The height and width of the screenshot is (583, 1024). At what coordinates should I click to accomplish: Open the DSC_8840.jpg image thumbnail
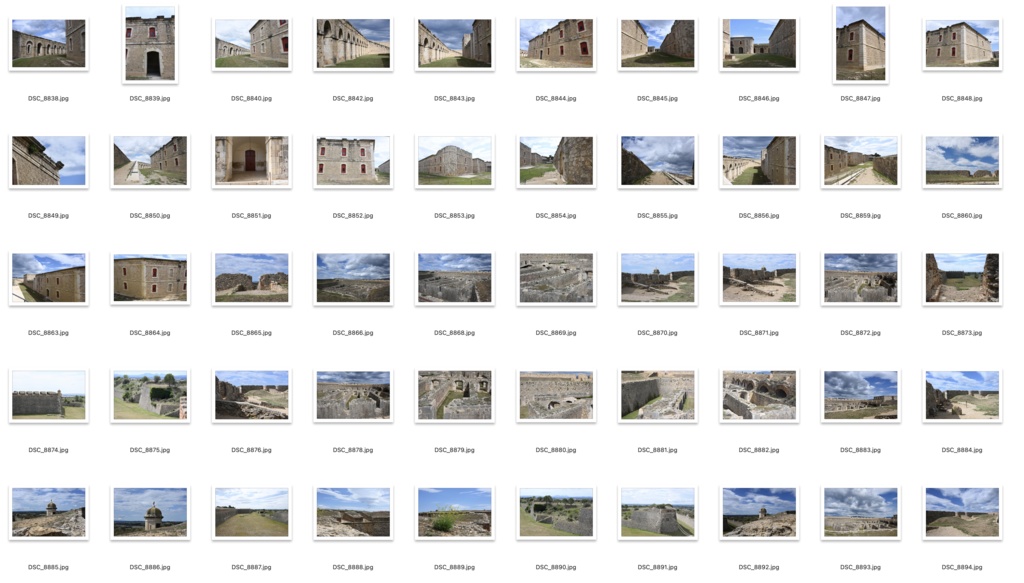click(251, 44)
